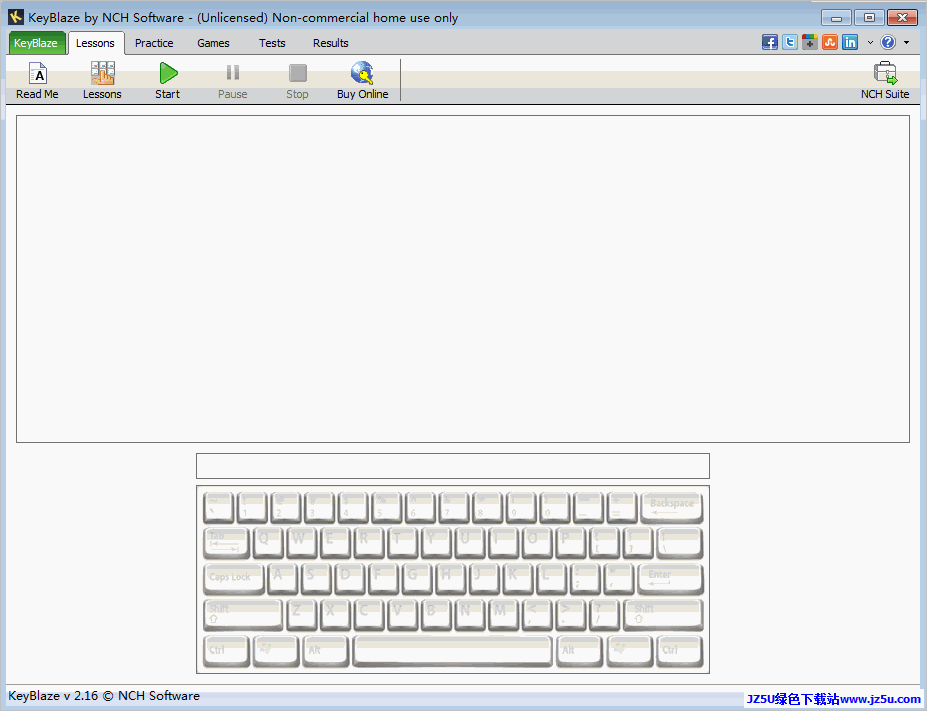Viewport: 927px width, 711px height.
Task: Close the KeyBlaze window
Action: point(903,18)
